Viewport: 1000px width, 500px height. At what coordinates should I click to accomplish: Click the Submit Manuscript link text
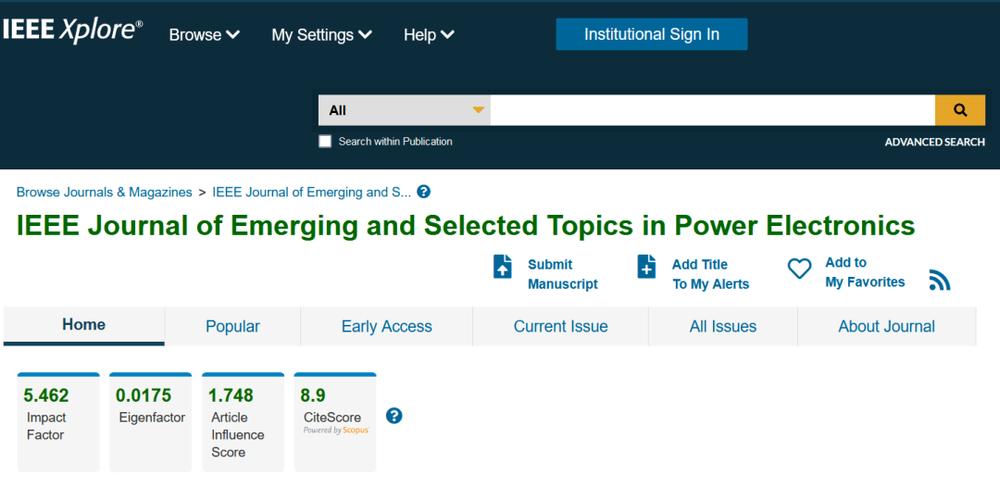point(562,274)
